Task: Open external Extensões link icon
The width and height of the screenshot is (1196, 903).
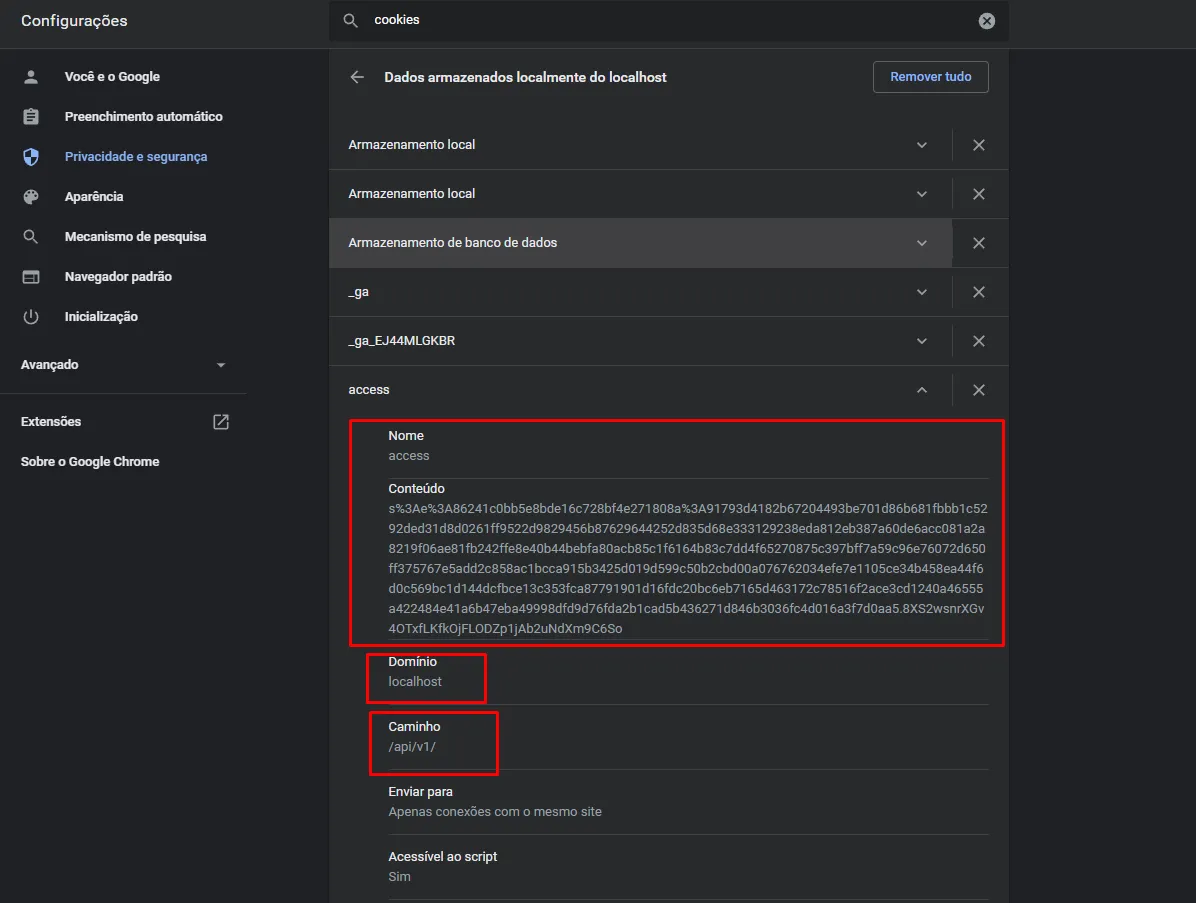Action: (221, 422)
